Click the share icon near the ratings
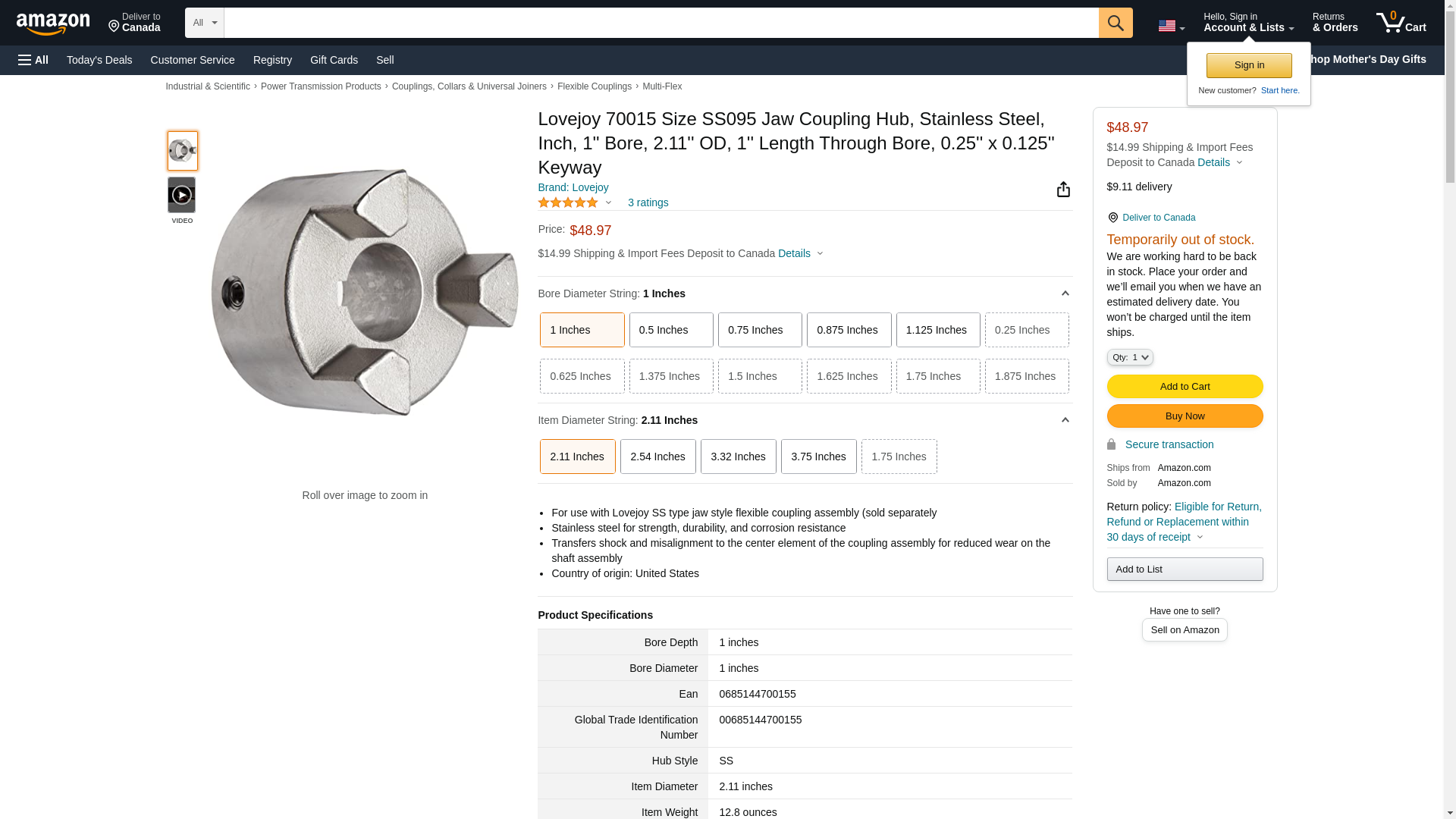Viewport: 1456px width, 819px height. click(x=1062, y=190)
